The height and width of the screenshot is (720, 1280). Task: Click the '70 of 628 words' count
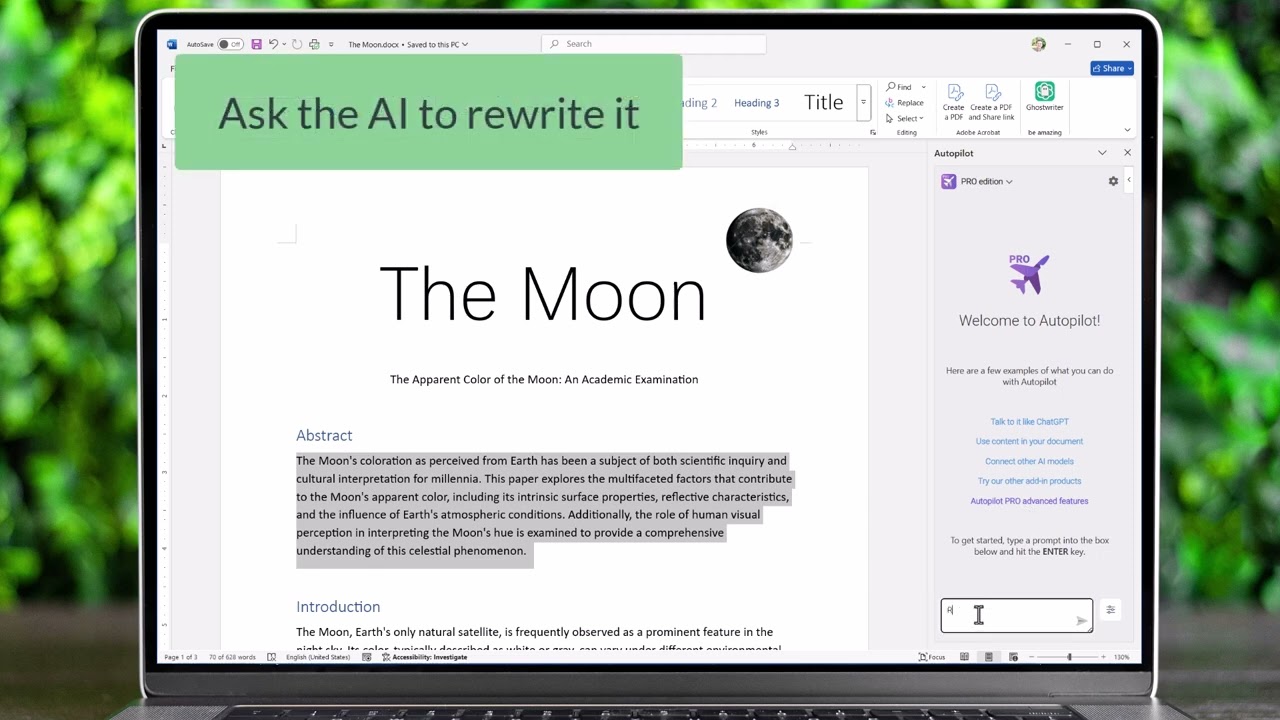(x=232, y=657)
